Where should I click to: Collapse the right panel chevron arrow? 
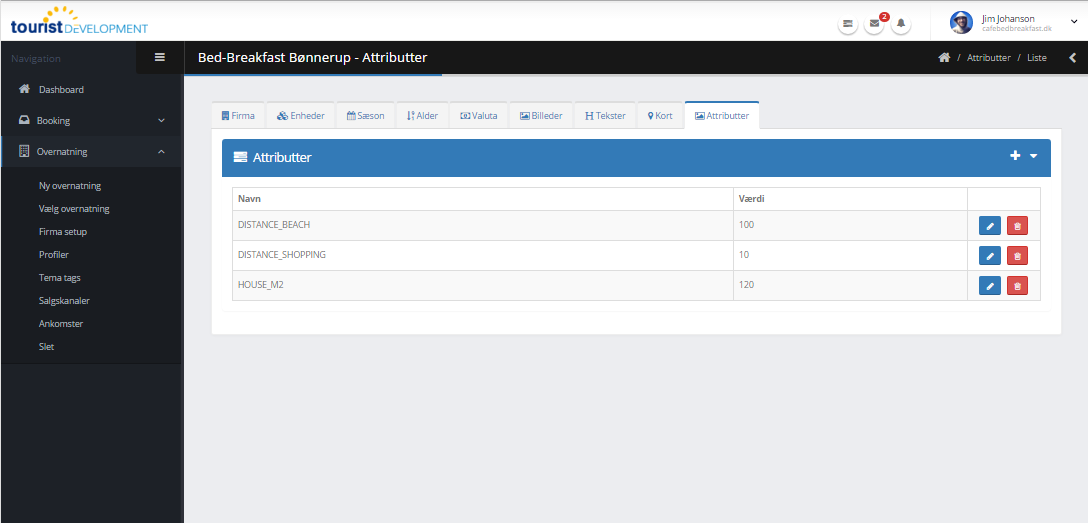pos(1073,58)
